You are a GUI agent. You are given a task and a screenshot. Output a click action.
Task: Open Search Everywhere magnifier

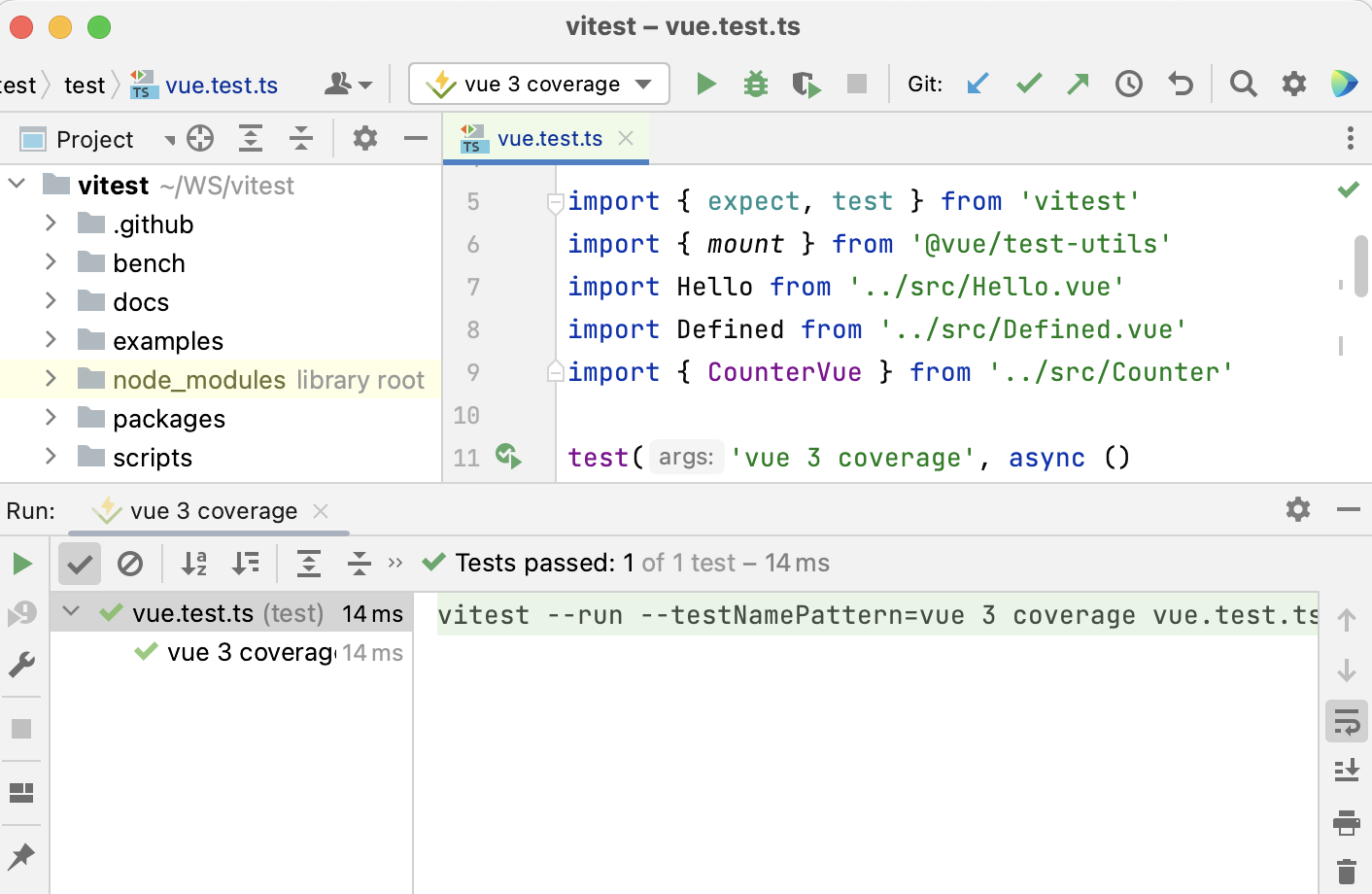coord(1243,85)
